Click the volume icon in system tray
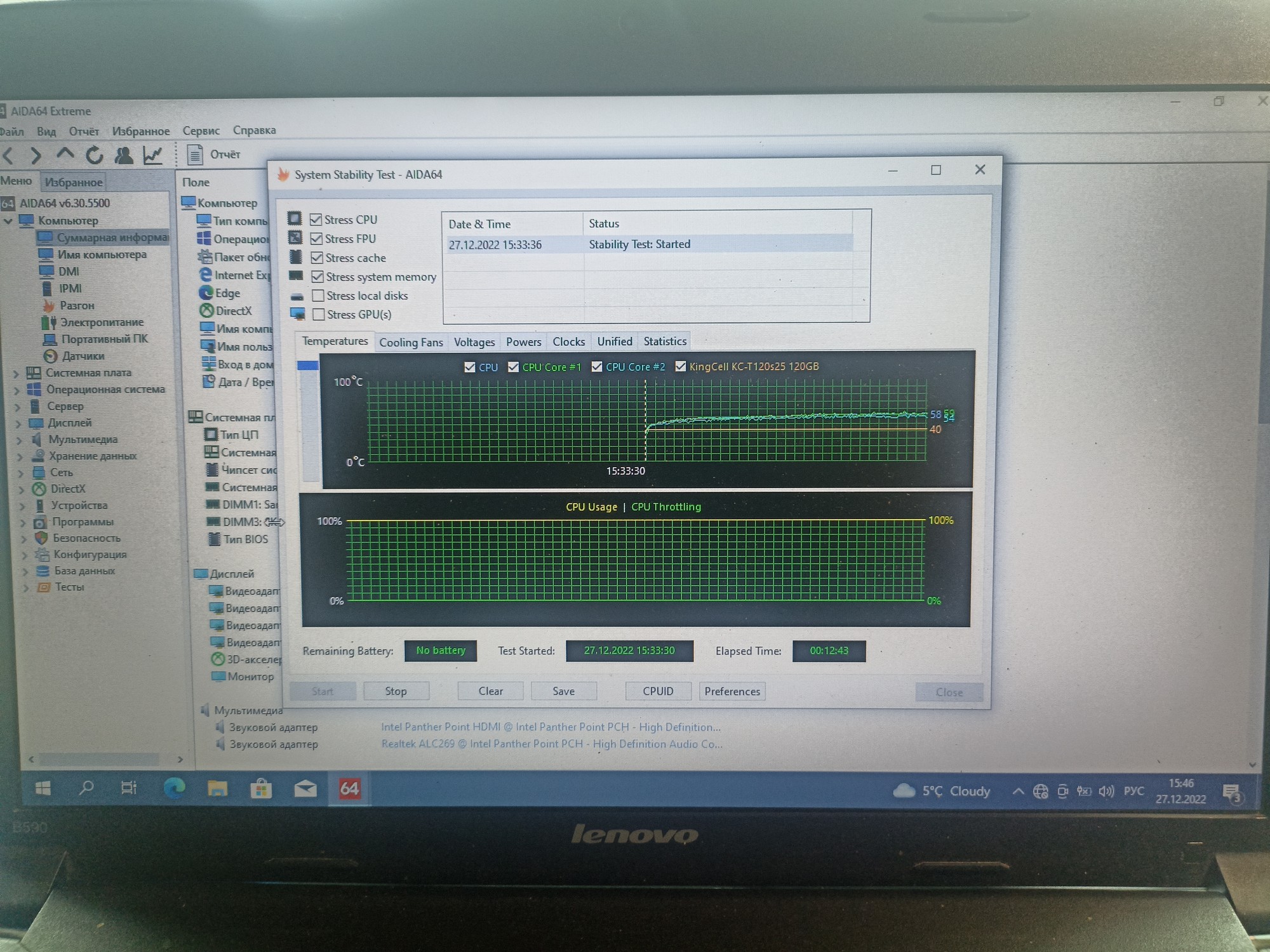 point(1106,791)
